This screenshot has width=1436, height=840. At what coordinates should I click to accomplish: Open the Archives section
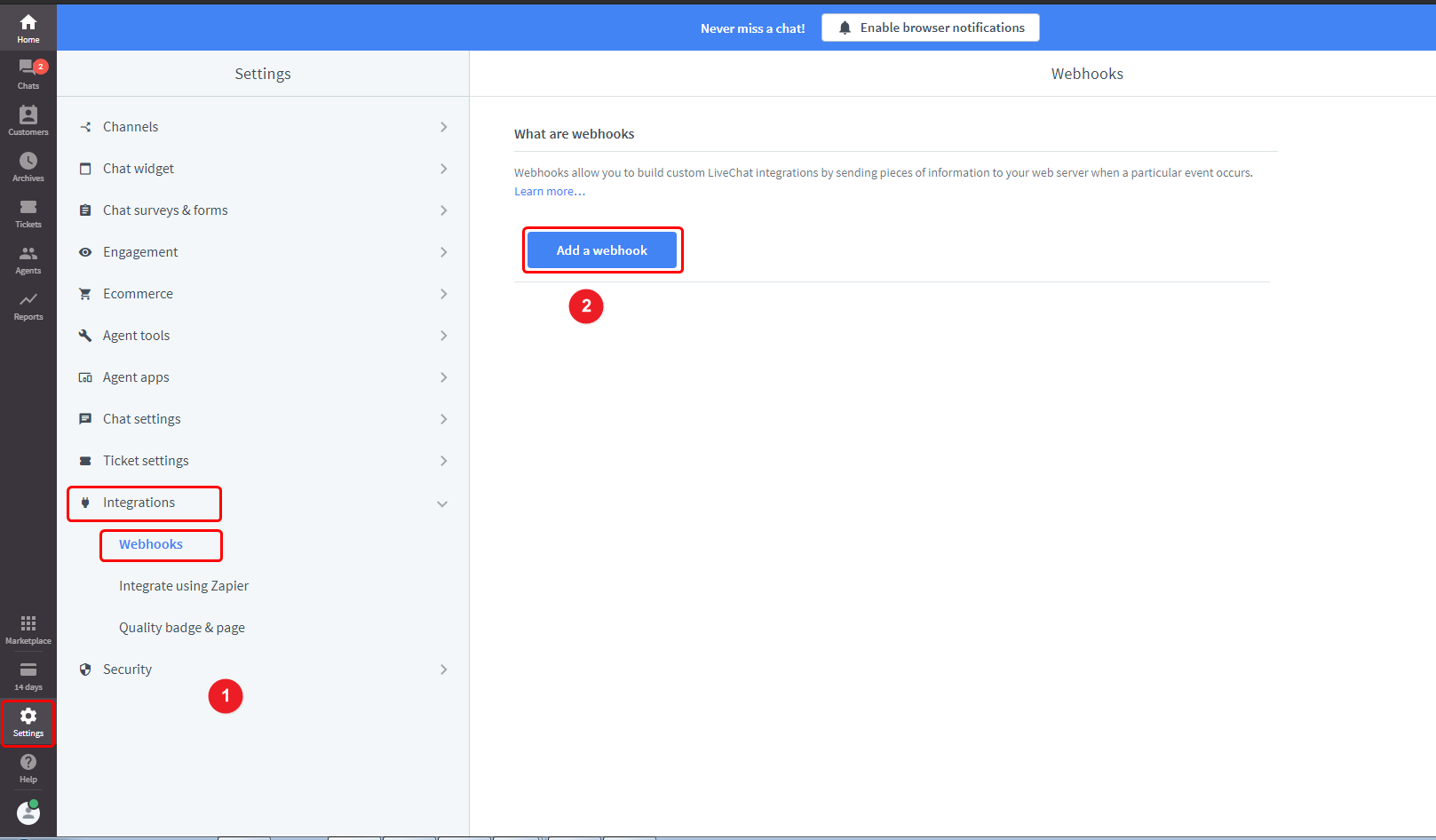[x=28, y=166]
